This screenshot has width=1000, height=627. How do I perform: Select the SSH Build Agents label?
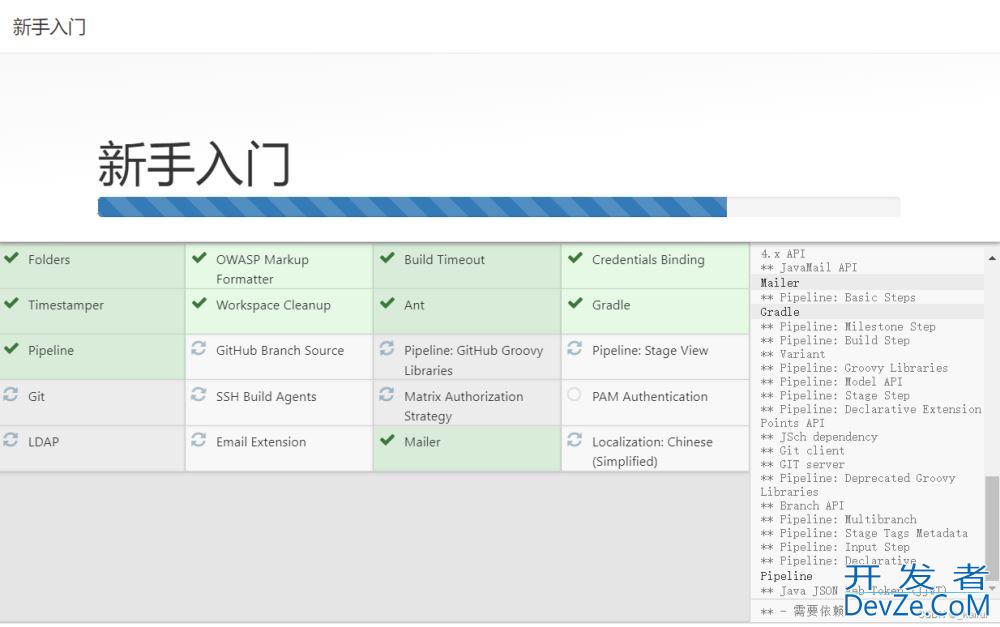point(266,397)
